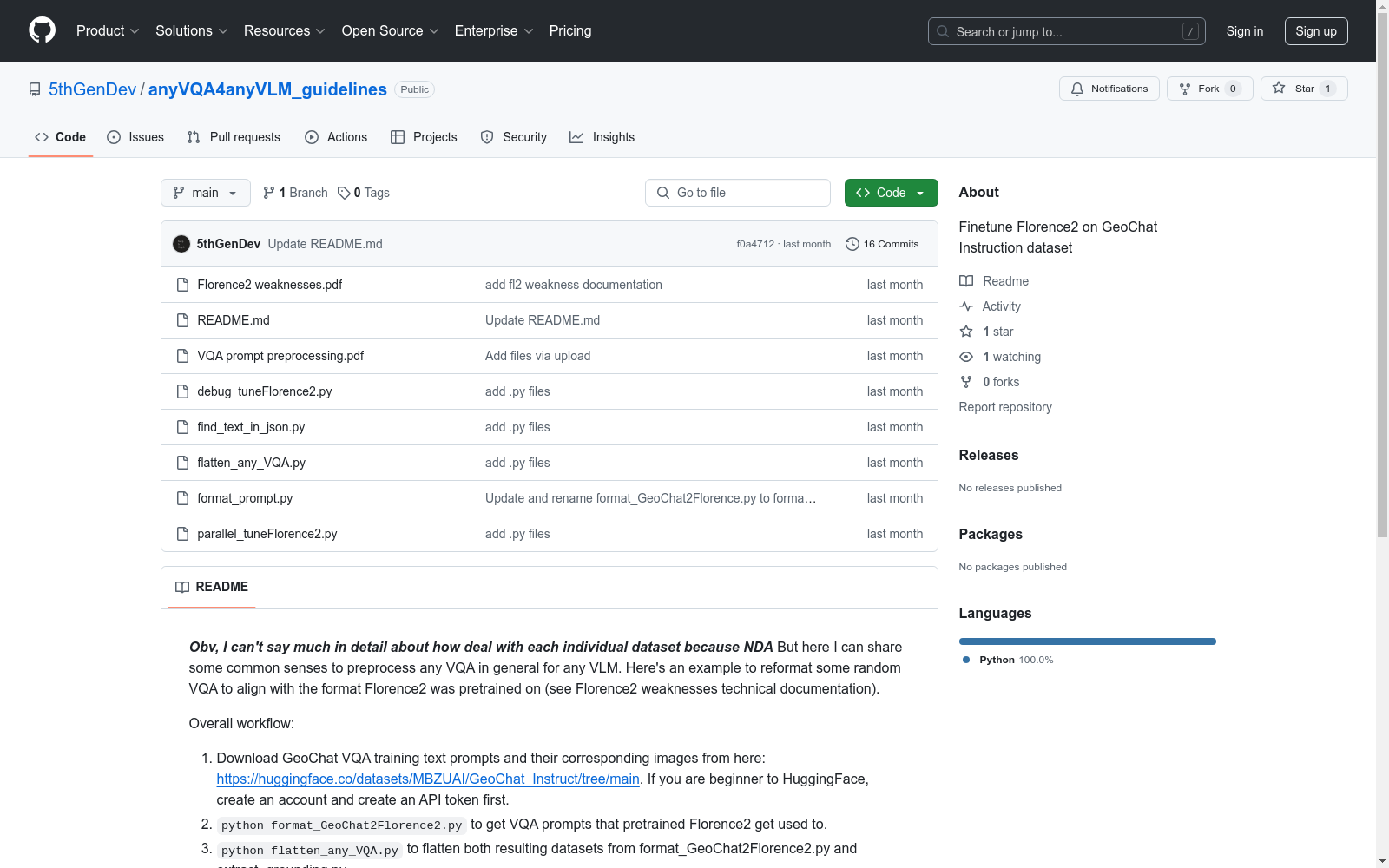Click the 5thGenDev avatar in commit row
Viewport: 1389px width, 868px height.
[181, 244]
